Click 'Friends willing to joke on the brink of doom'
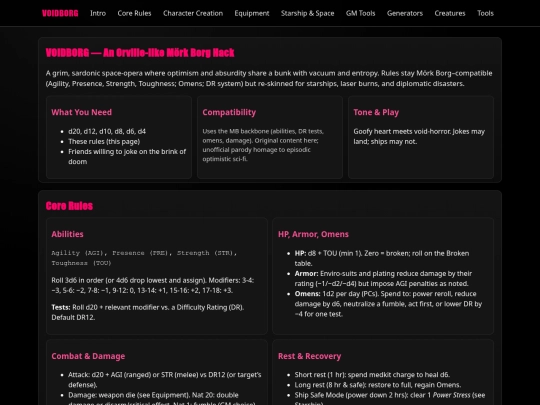The image size is (540, 405). [x=127, y=157]
